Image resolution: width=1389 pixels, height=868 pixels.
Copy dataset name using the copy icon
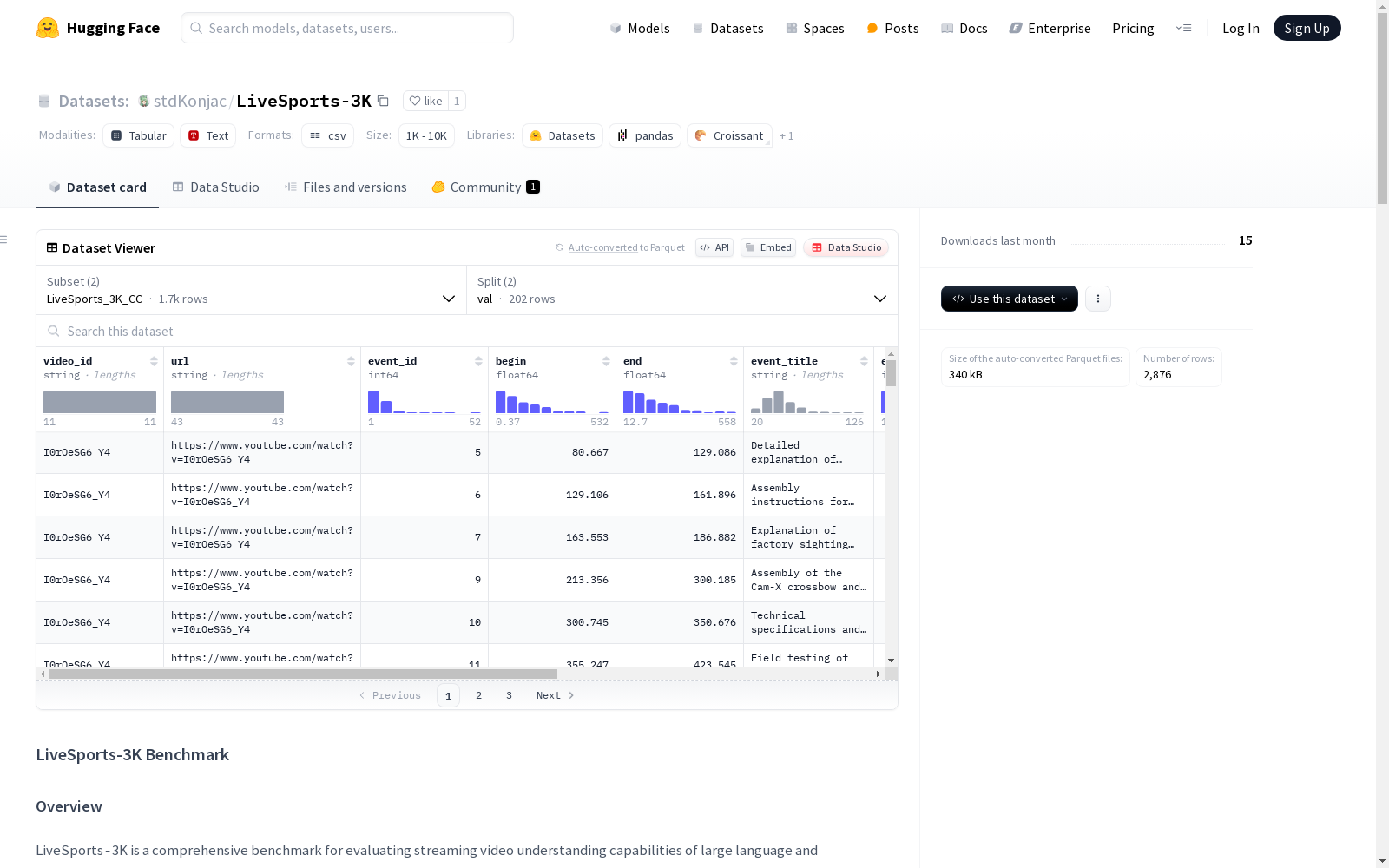pyautogui.click(x=383, y=101)
